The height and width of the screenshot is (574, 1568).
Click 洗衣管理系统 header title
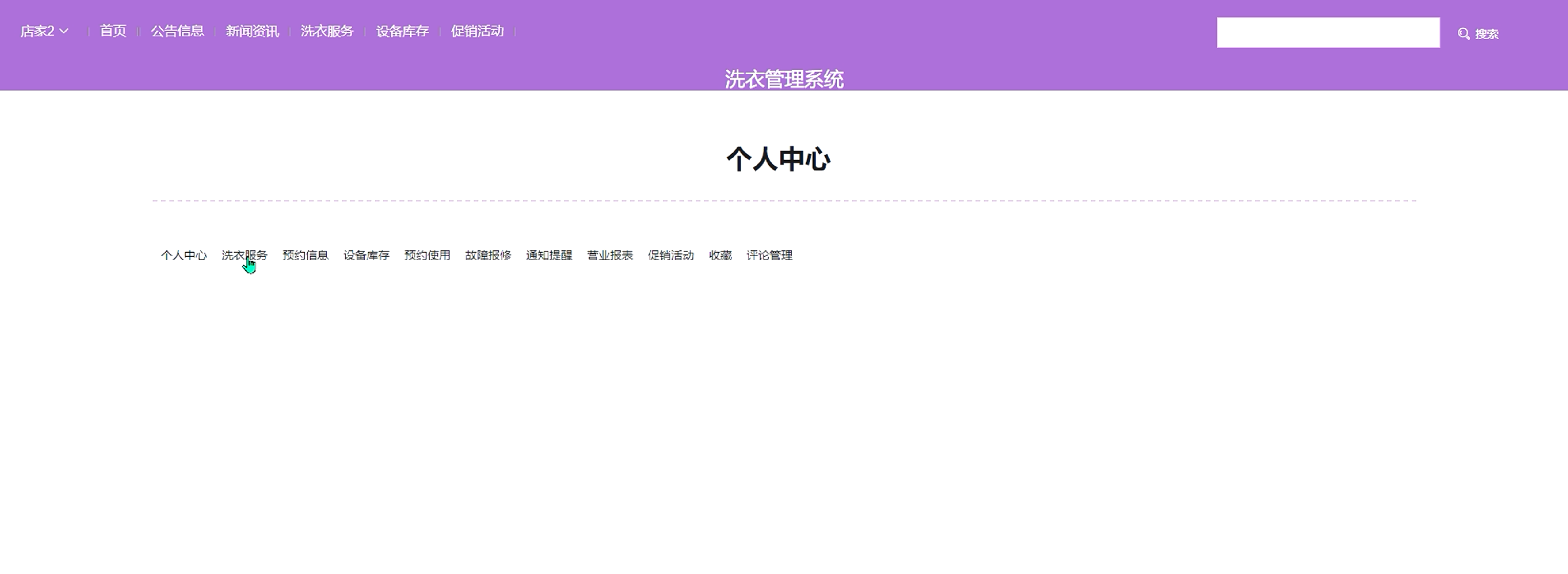tap(783, 78)
